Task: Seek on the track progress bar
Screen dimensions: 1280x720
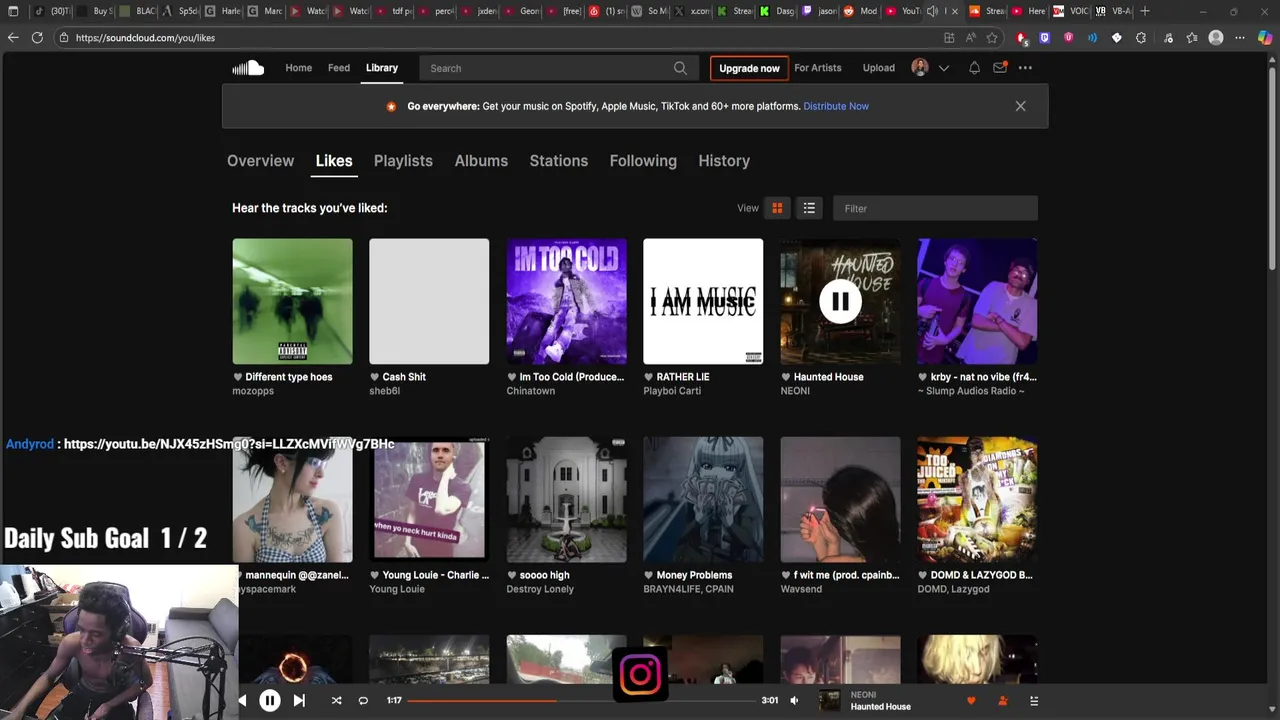Action: [583, 701]
